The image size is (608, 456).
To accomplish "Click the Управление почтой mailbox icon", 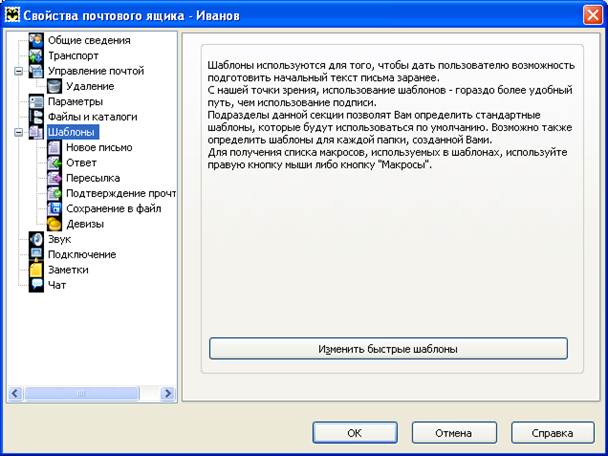I will tap(36, 71).
